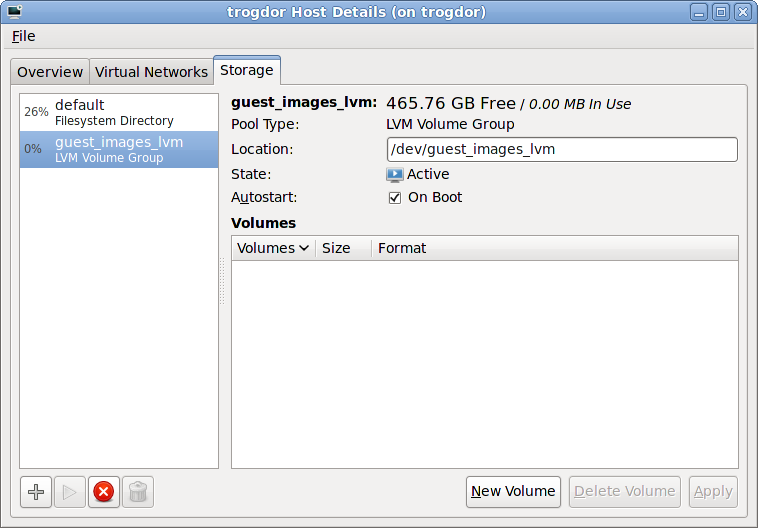Maximize the Host Details window
This screenshot has width=758, height=528.
(x=720, y=12)
